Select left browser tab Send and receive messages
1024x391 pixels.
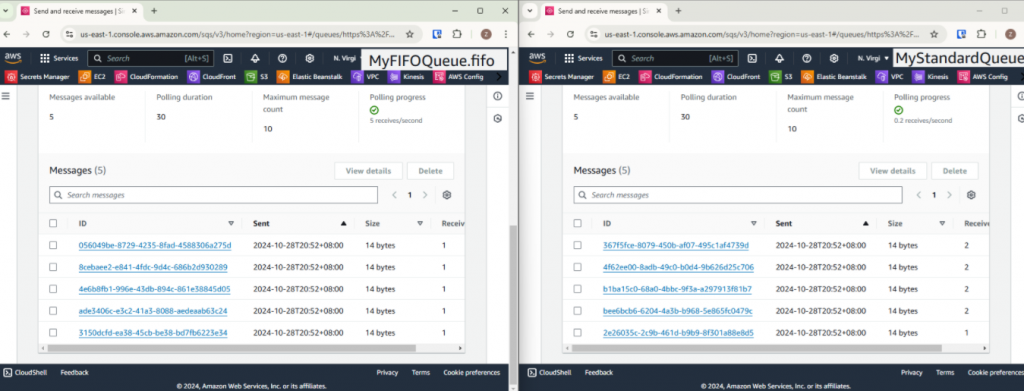78,11
